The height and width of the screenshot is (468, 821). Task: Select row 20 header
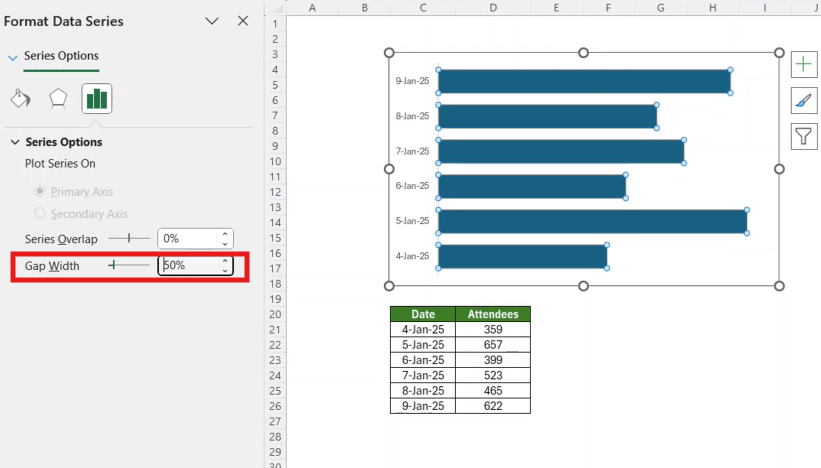[275, 314]
